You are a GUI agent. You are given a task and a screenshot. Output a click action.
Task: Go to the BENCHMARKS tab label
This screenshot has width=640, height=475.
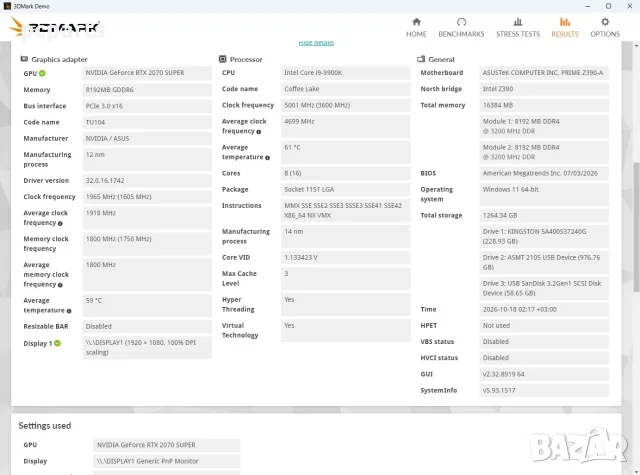tap(461, 34)
